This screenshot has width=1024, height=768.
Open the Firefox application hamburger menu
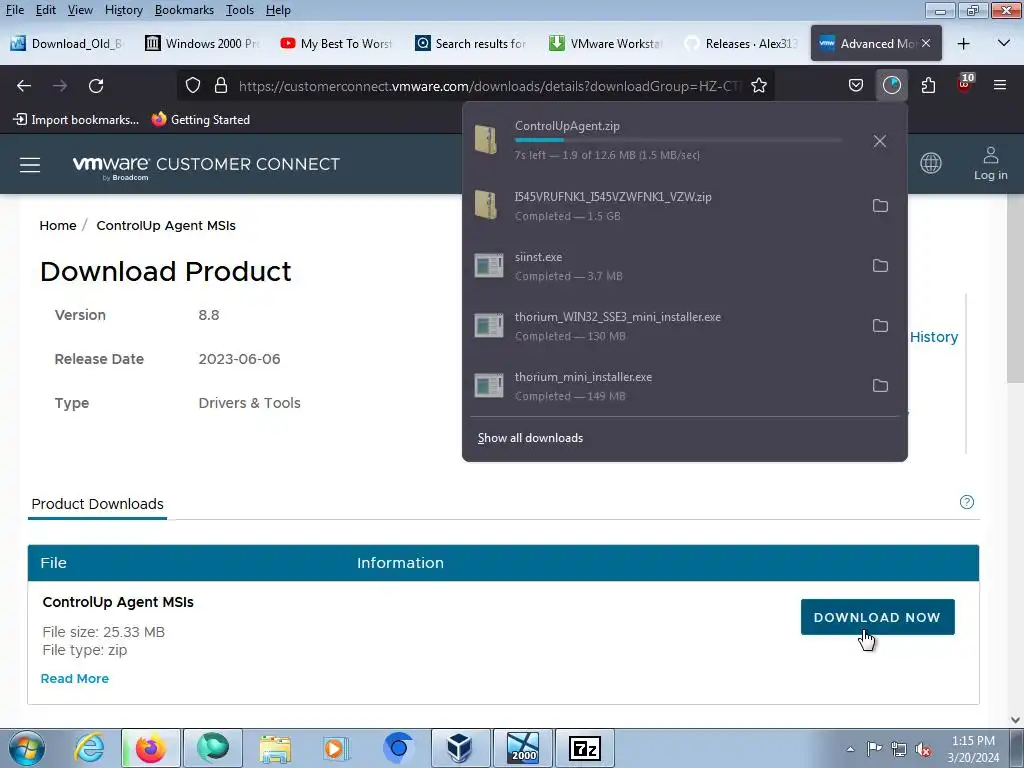click(1000, 86)
